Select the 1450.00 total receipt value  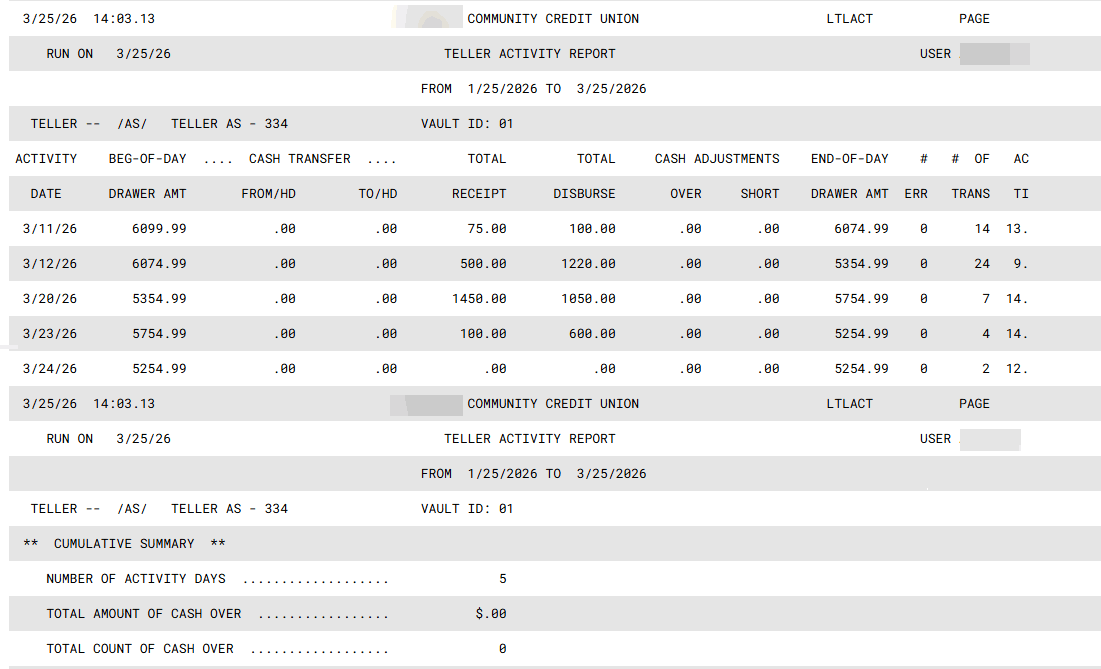click(x=479, y=299)
